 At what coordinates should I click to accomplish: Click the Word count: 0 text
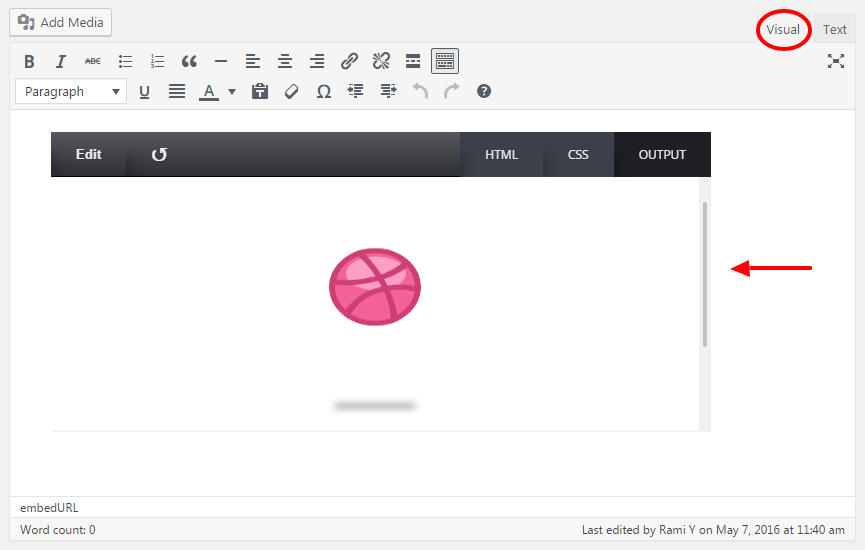coord(58,530)
